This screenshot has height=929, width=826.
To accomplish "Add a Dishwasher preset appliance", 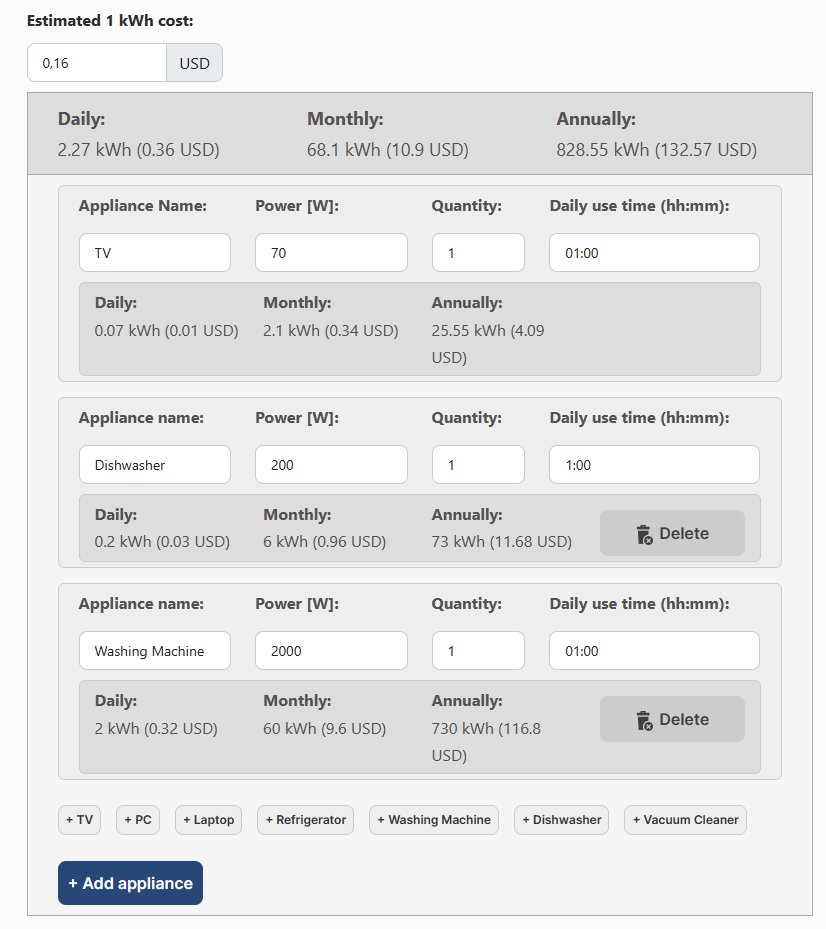I will click(562, 820).
